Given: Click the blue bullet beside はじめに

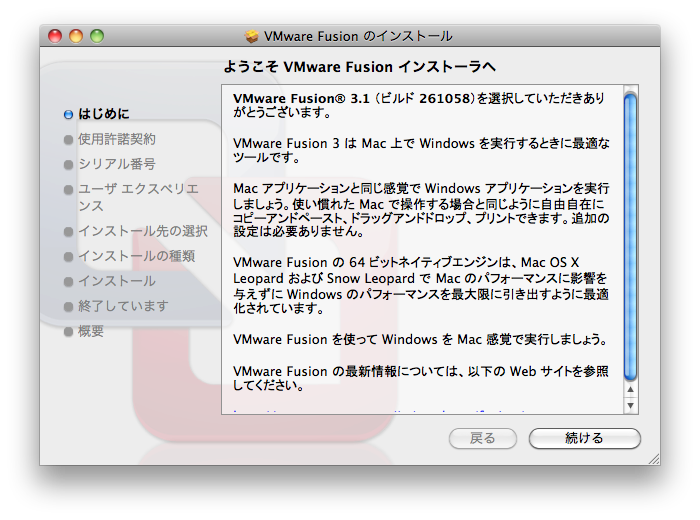Looking at the screenshot, I should (x=68, y=115).
